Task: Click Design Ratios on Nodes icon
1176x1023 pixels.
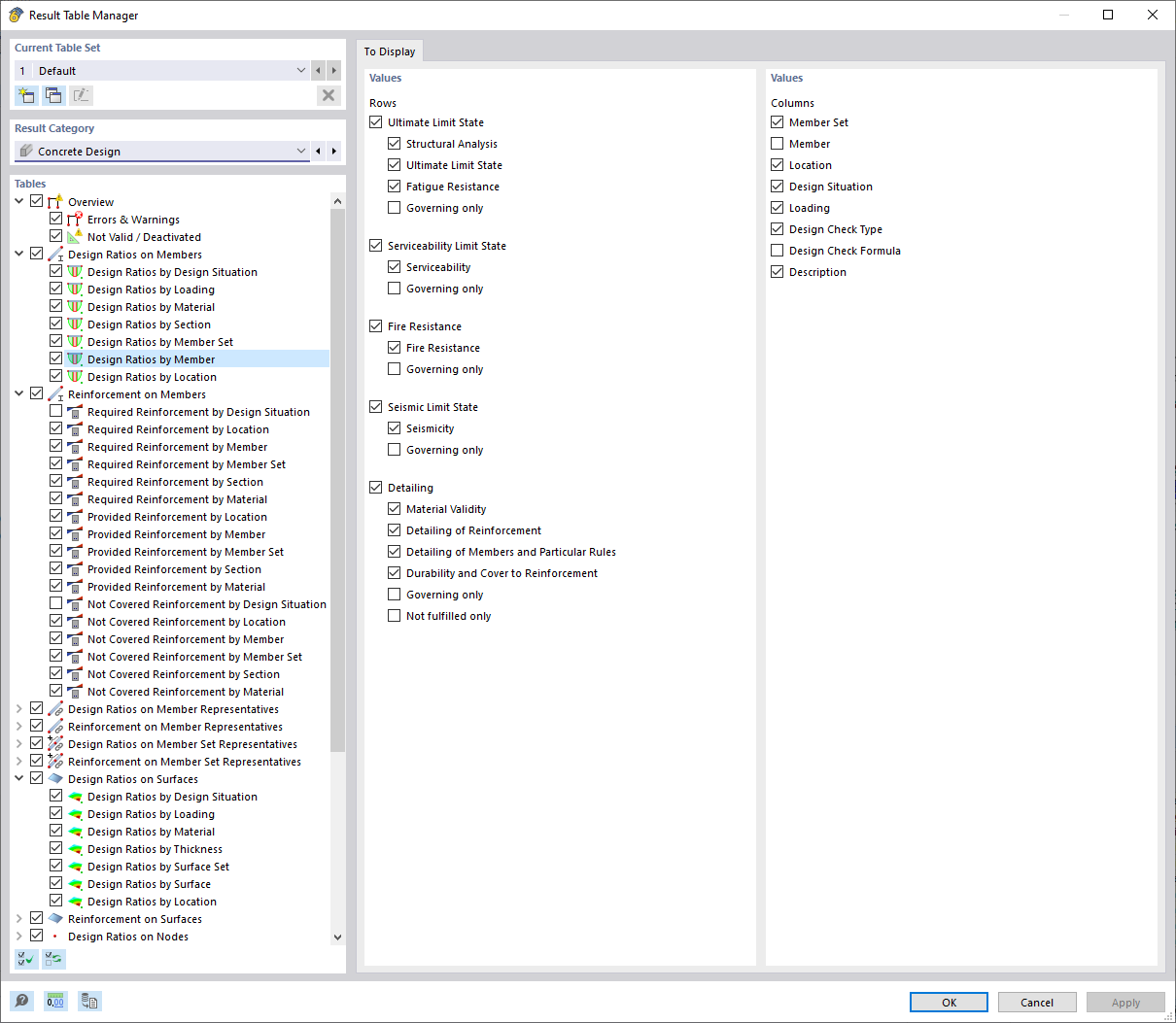Action: [55, 937]
